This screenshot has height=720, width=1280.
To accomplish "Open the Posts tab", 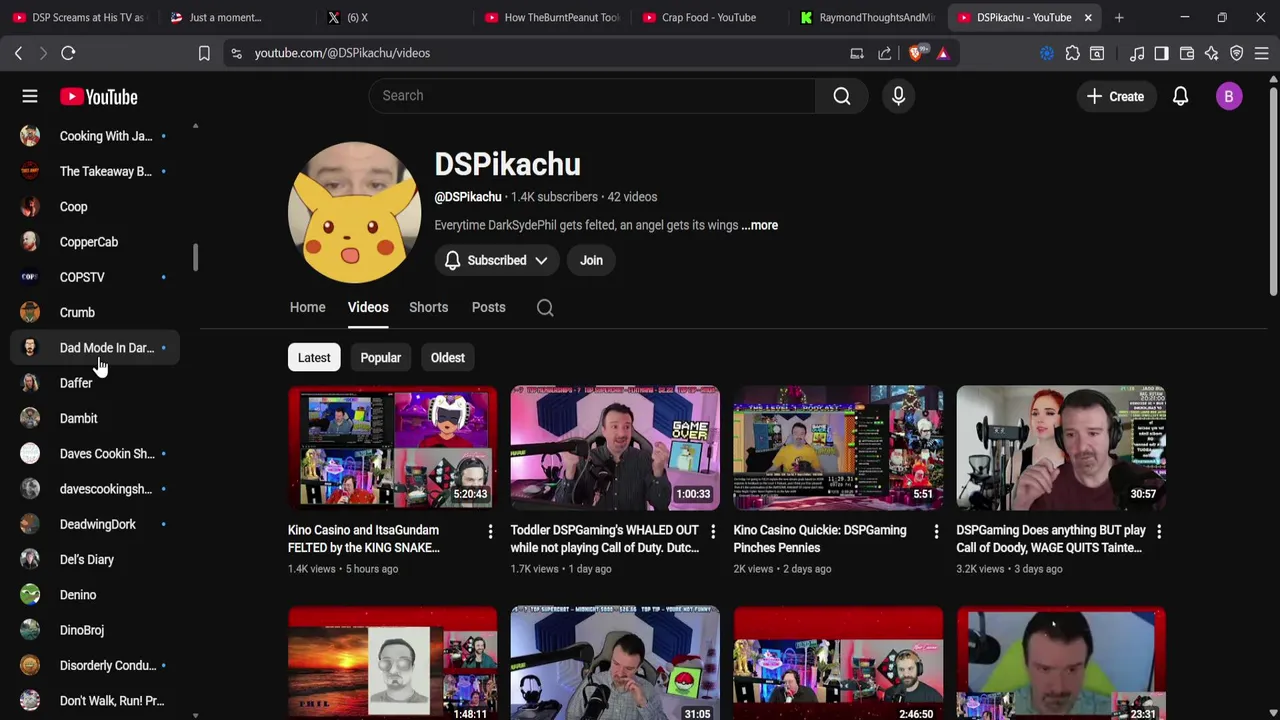I will 488,307.
